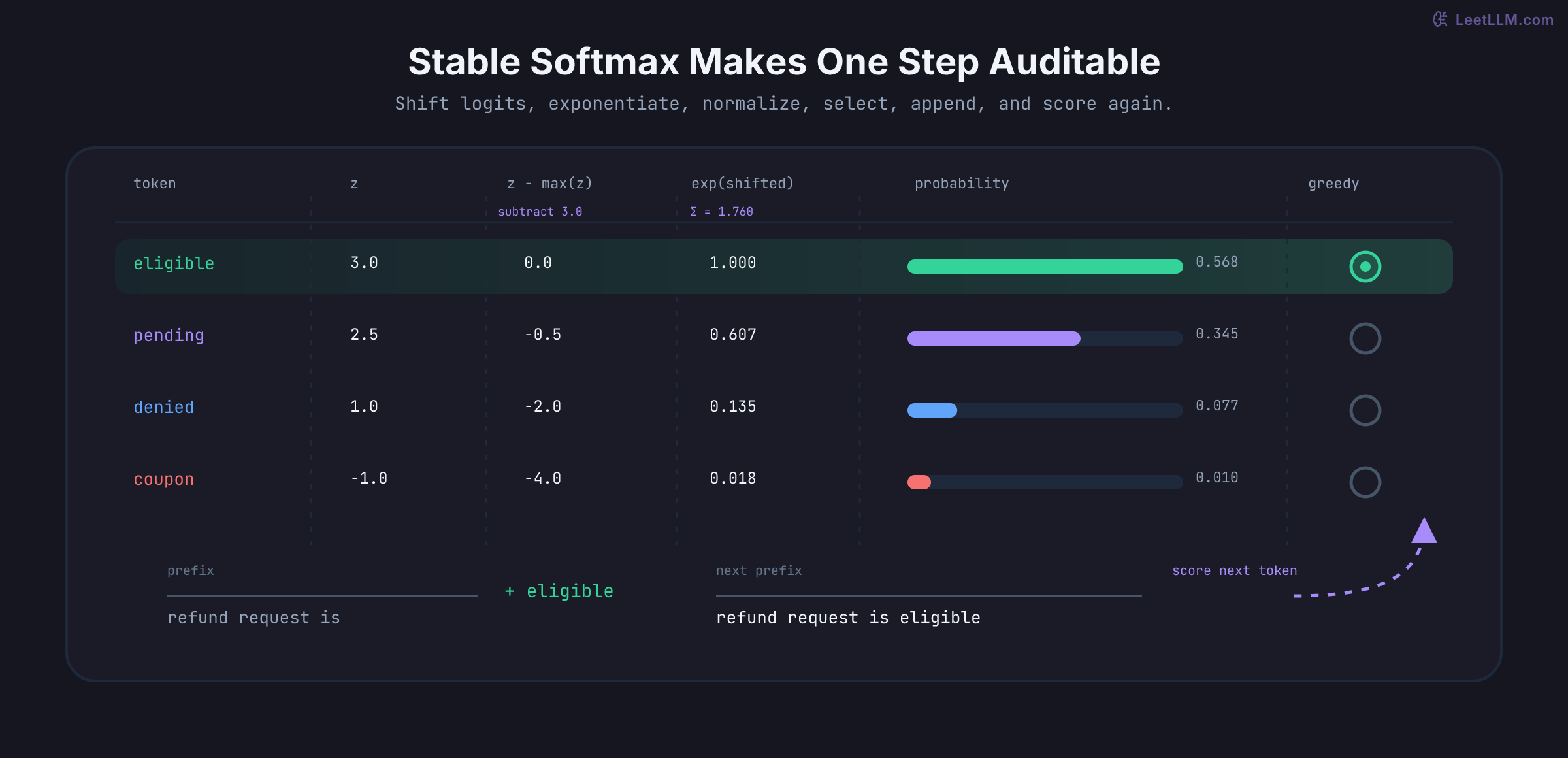Click the red coupon probability bar
This screenshot has width=1568, height=758.
[x=919, y=482]
